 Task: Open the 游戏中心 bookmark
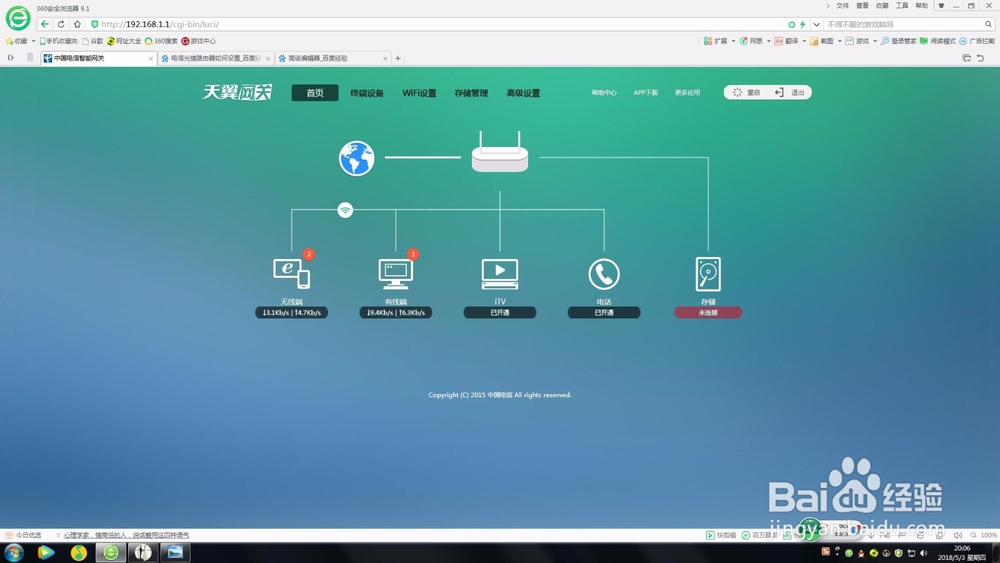coord(198,41)
